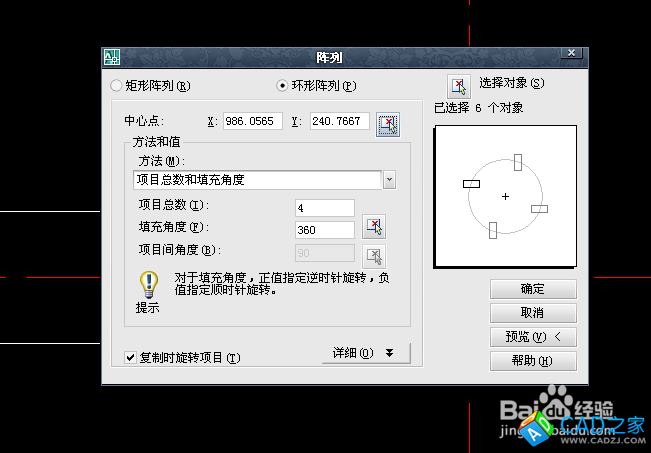The width and height of the screenshot is (651, 453).
Task: Click the polar array preview thumbnail
Action: click(505, 196)
